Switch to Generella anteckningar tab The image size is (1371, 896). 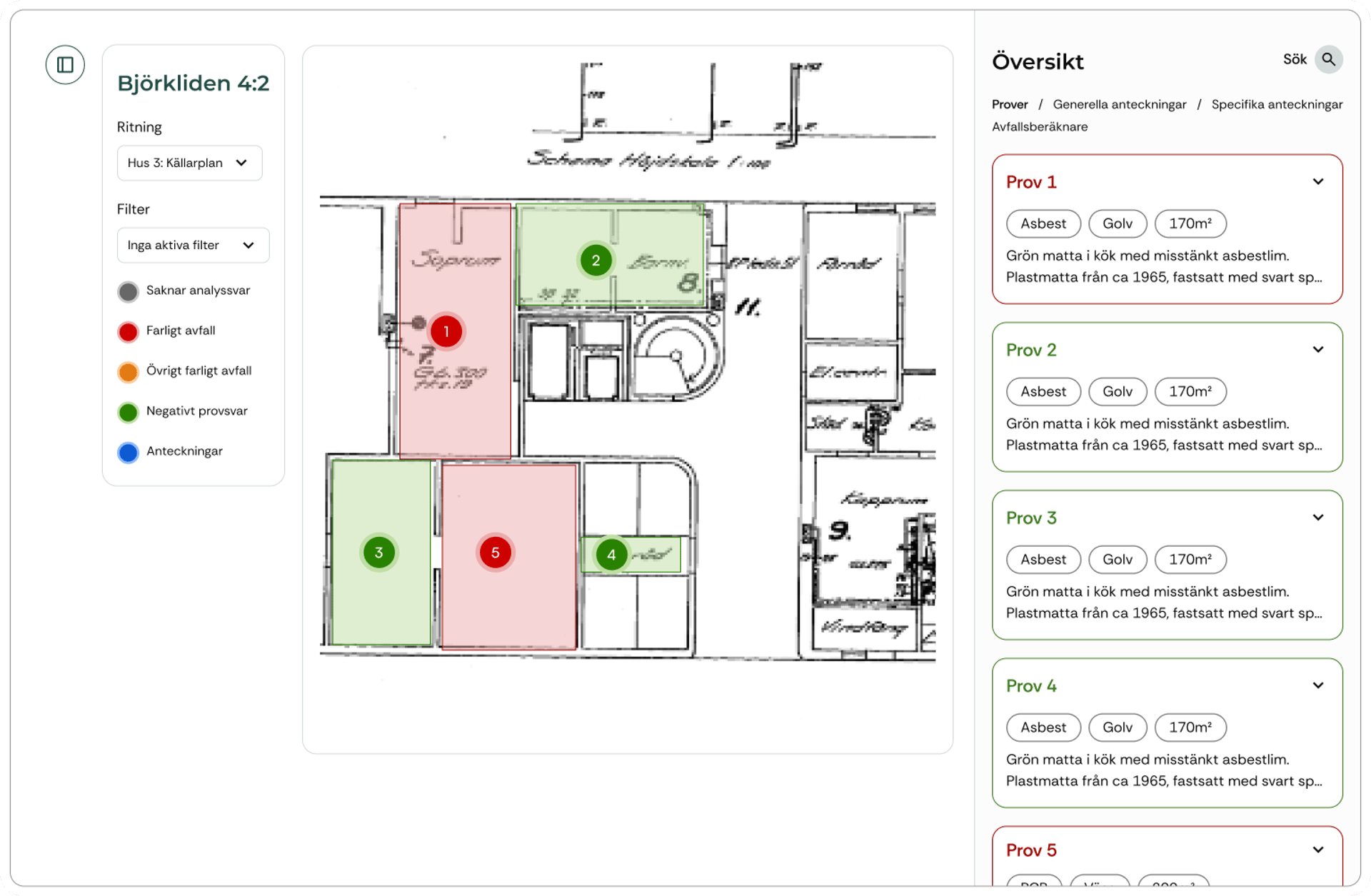(x=1120, y=105)
